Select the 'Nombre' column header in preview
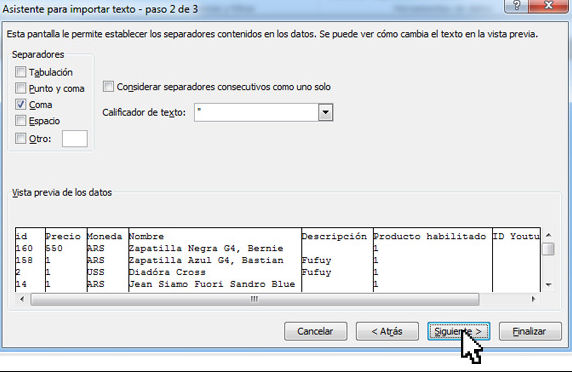Image resolution: width=572 pixels, height=372 pixels. point(146,236)
